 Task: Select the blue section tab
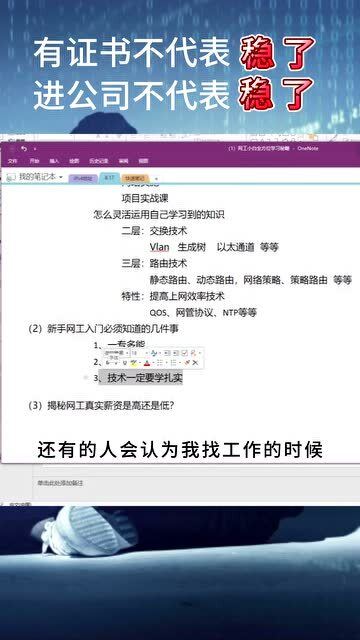(x=109, y=178)
